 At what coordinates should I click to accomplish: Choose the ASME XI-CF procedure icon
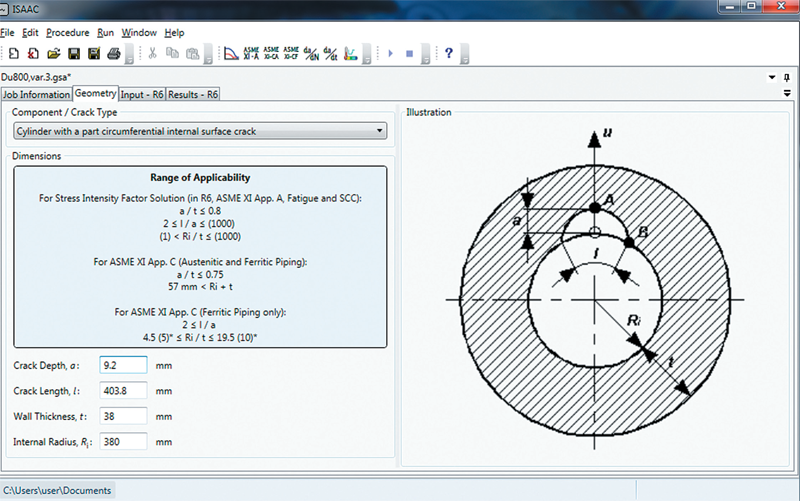pos(291,53)
